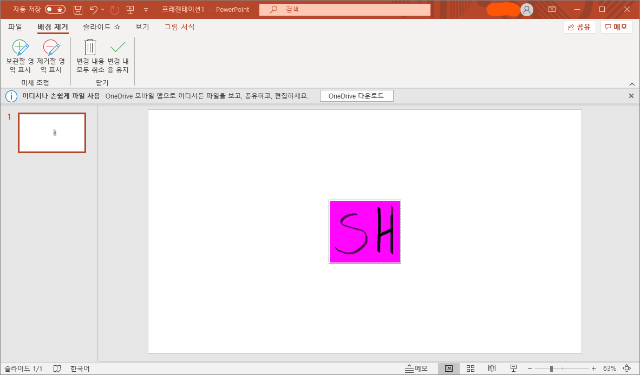This screenshot has height=375, width=640.
Task: Switch to Reading view icon
Action: click(x=492, y=368)
